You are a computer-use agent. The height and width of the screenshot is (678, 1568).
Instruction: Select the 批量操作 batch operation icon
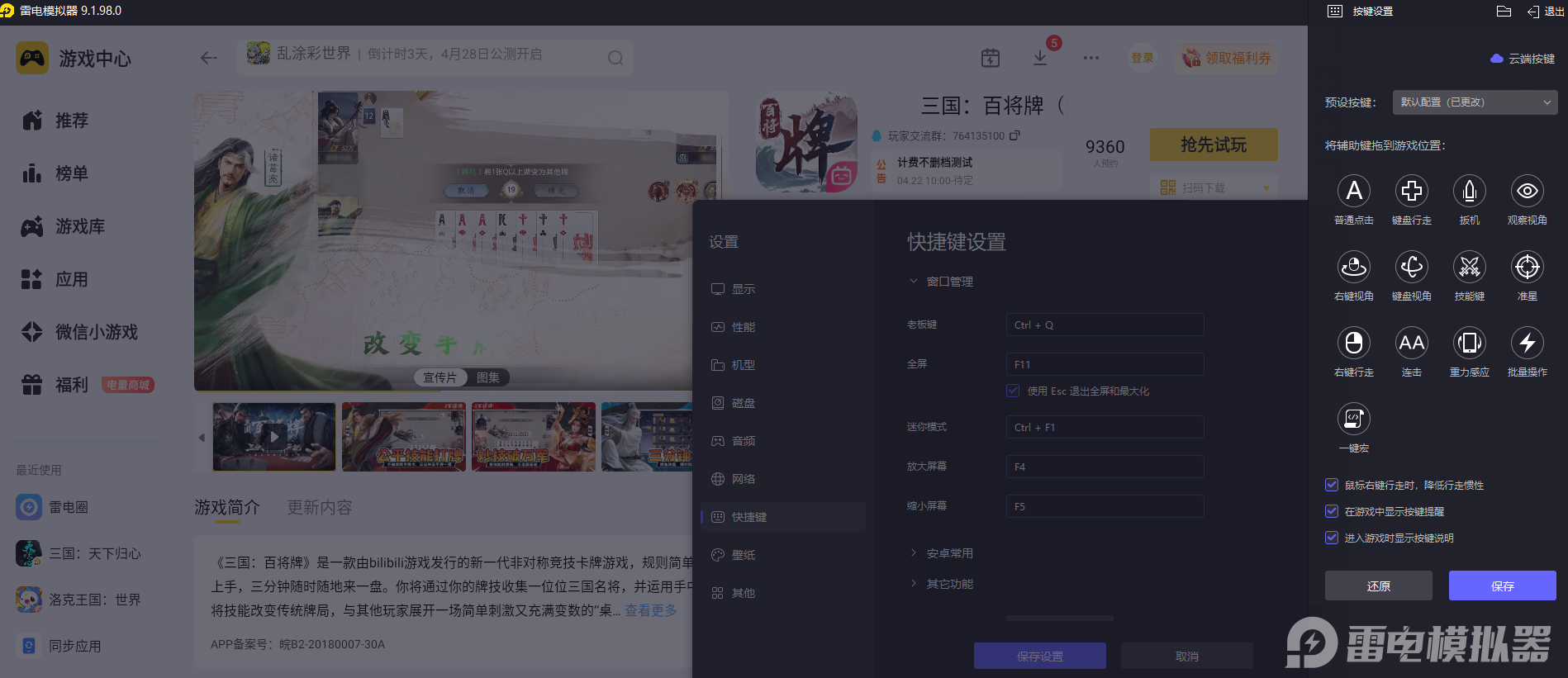coord(1527,343)
